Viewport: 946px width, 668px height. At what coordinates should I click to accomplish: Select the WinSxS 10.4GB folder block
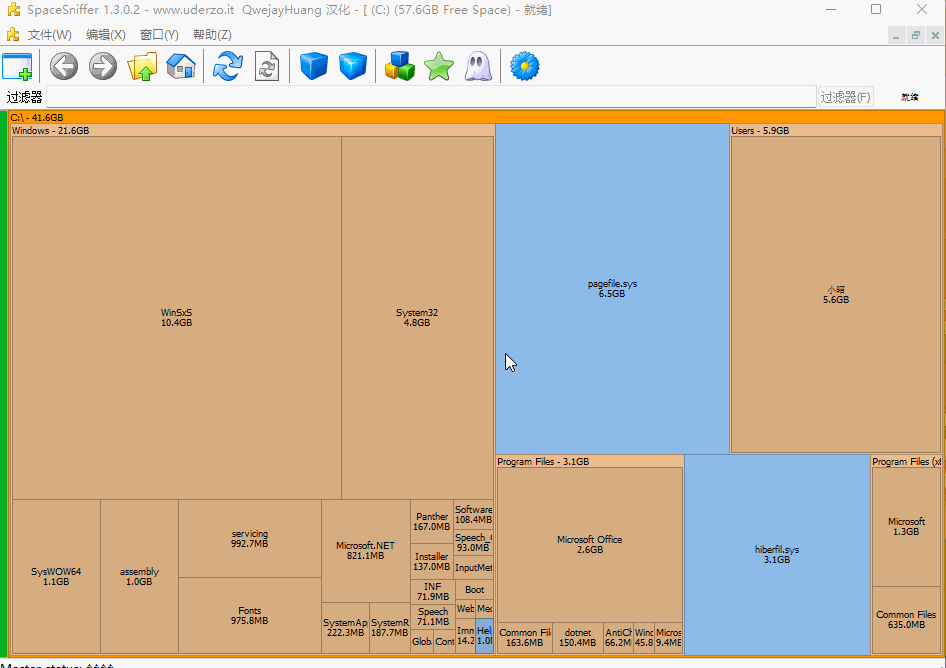click(x=176, y=317)
